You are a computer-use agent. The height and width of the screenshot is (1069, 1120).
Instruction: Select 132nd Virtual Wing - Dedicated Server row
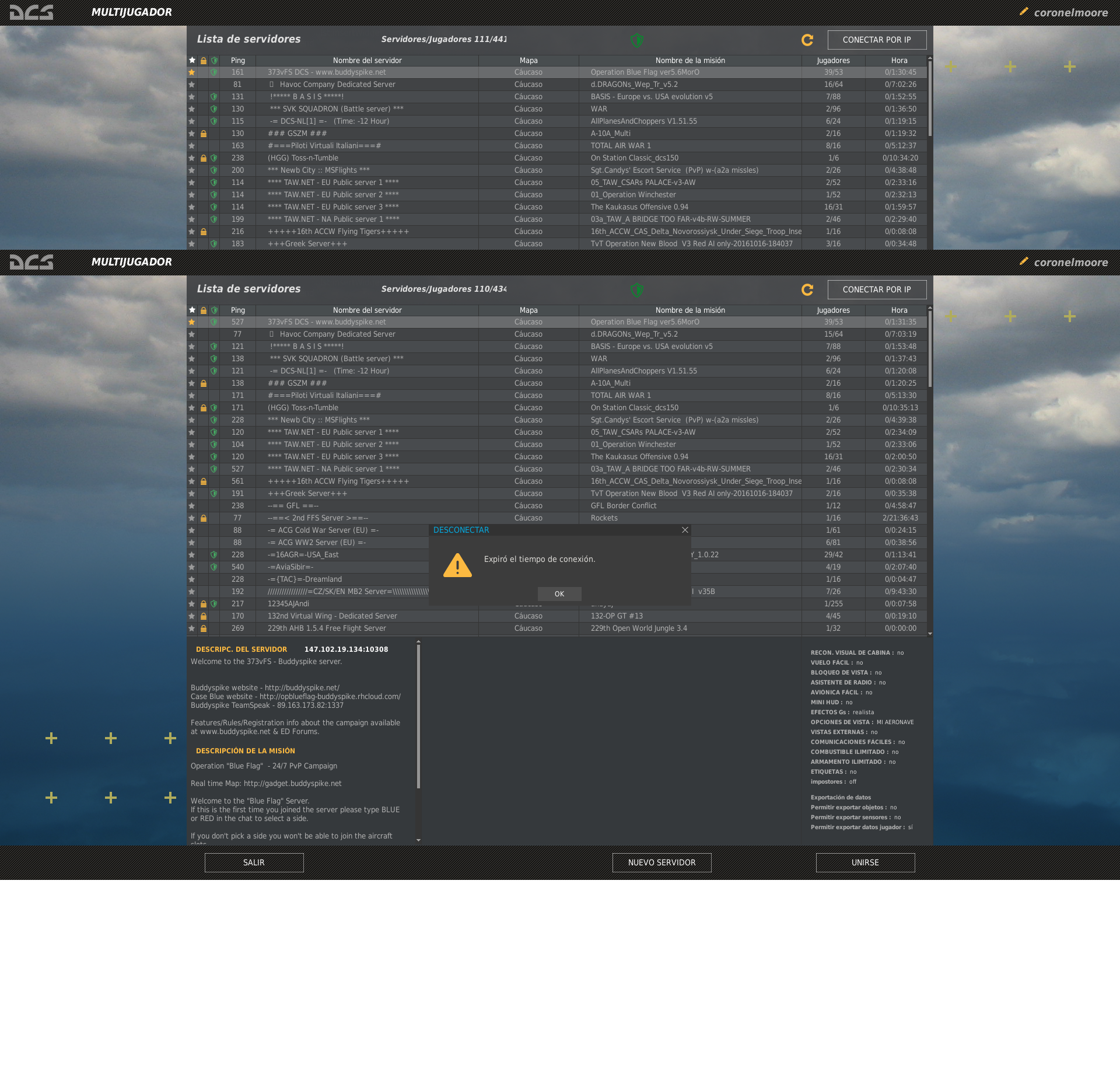pyautogui.click(x=556, y=616)
